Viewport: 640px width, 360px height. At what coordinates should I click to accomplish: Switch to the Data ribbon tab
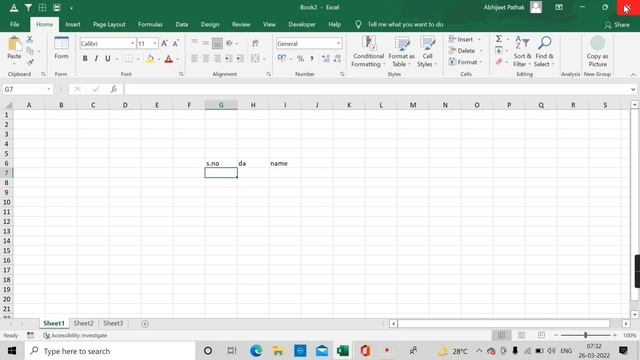[x=182, y=24]
